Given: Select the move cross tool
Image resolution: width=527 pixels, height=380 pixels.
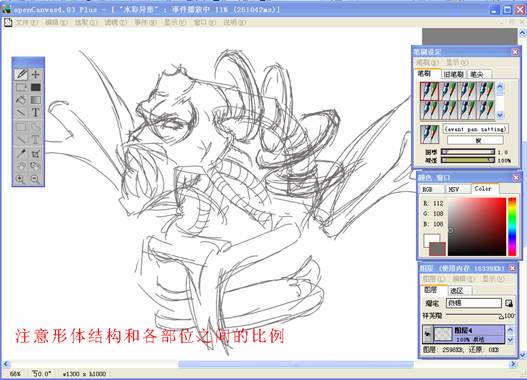Looking at the screenshot, I should [x=35, y=74].
